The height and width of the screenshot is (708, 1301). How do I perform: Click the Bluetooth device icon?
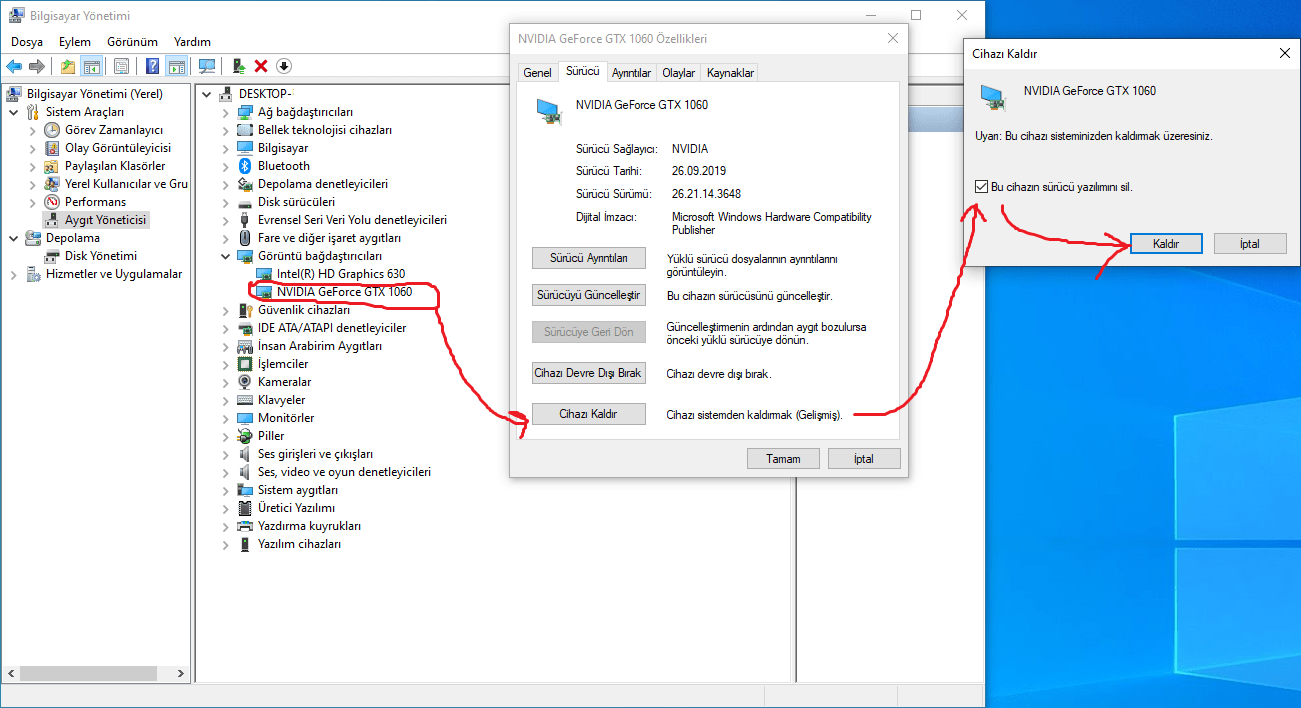[245, 166]
